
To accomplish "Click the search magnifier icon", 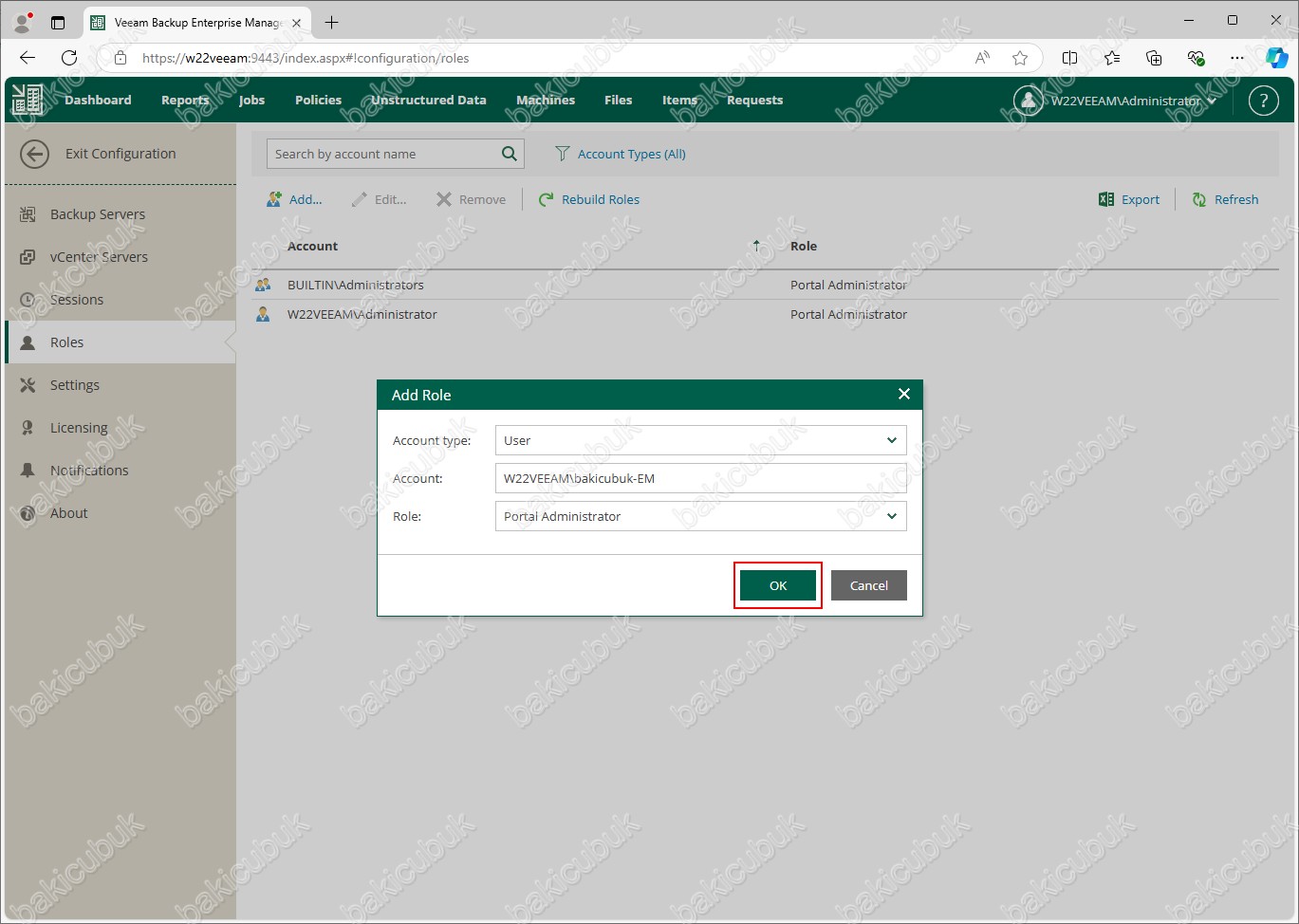I will [x=510, y=154].
